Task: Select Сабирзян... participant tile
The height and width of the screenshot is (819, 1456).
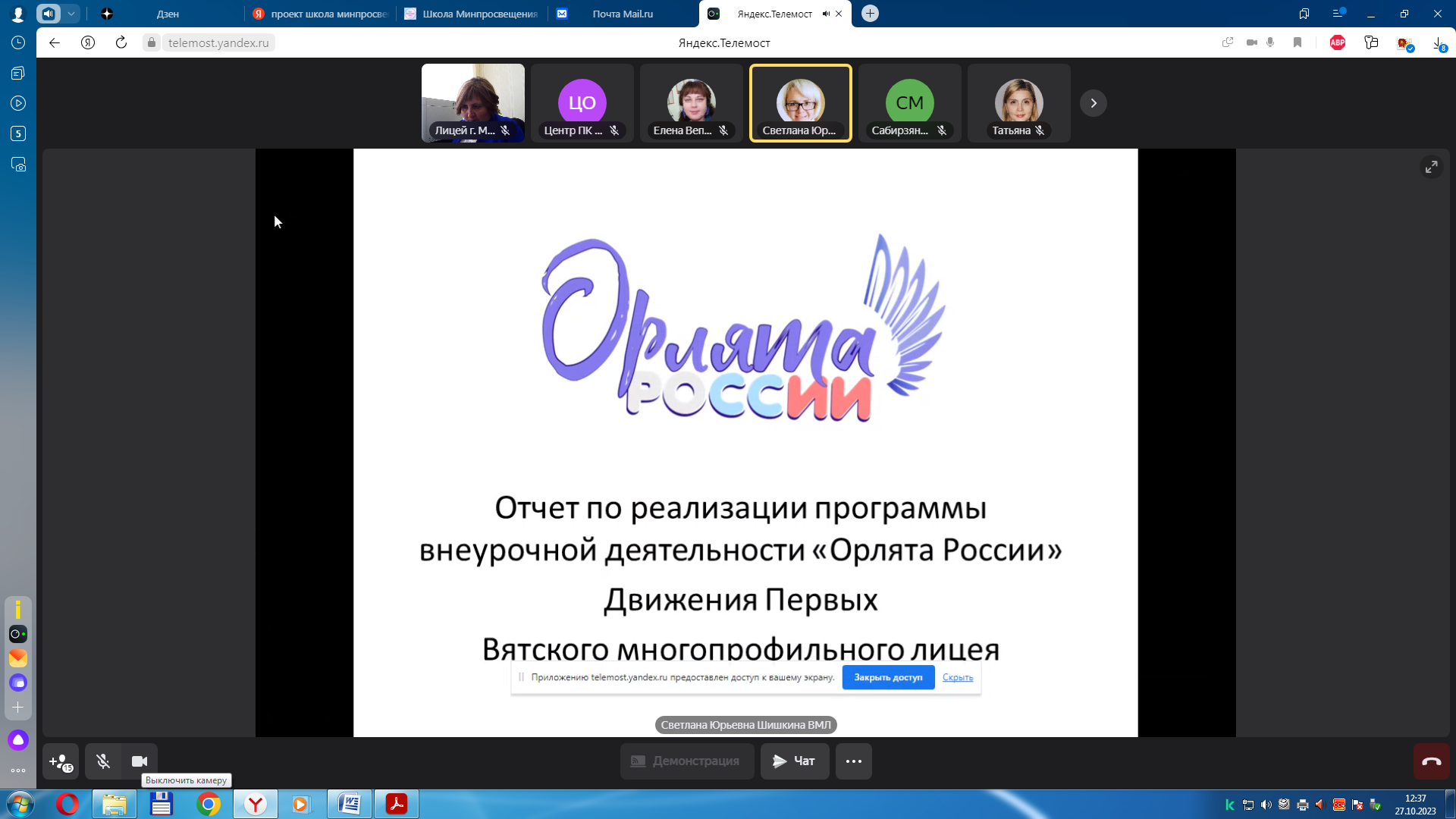Action: 910,103
